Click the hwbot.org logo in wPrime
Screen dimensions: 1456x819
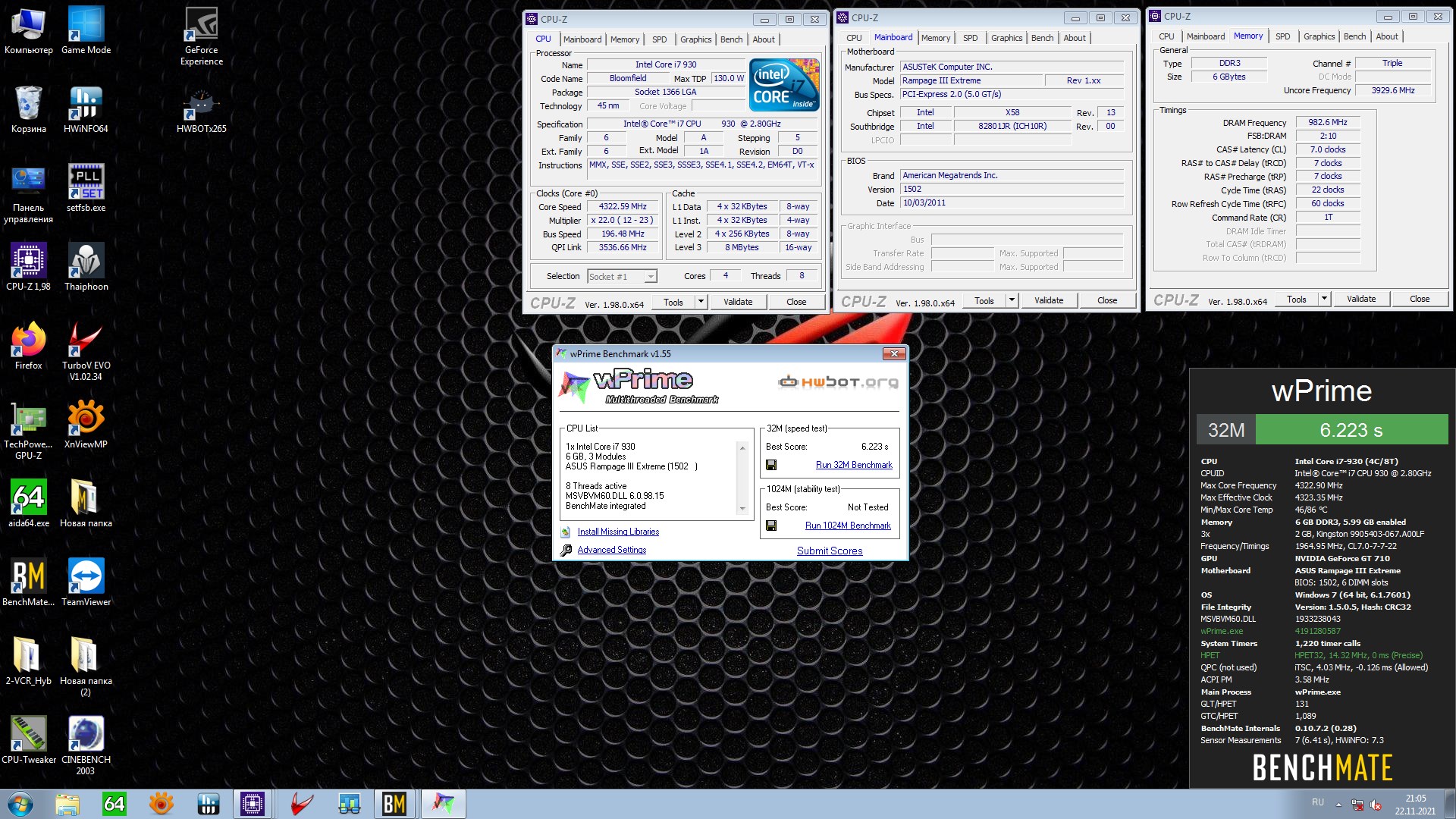click(x=838, y=381)
